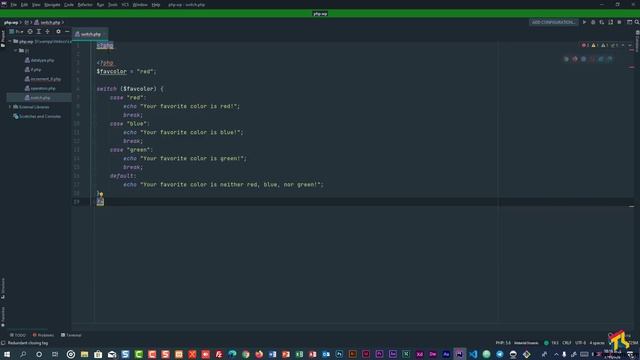Screen dimensions: 640x360
Task: Open file in Opera browser icon
Action: [592, 59]
